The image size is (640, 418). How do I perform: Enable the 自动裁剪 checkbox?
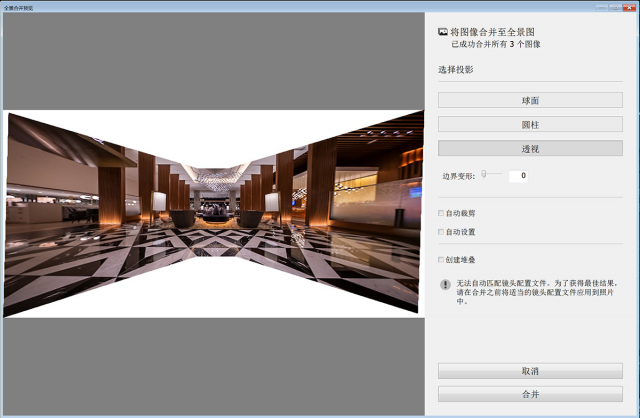click(442, 213)
